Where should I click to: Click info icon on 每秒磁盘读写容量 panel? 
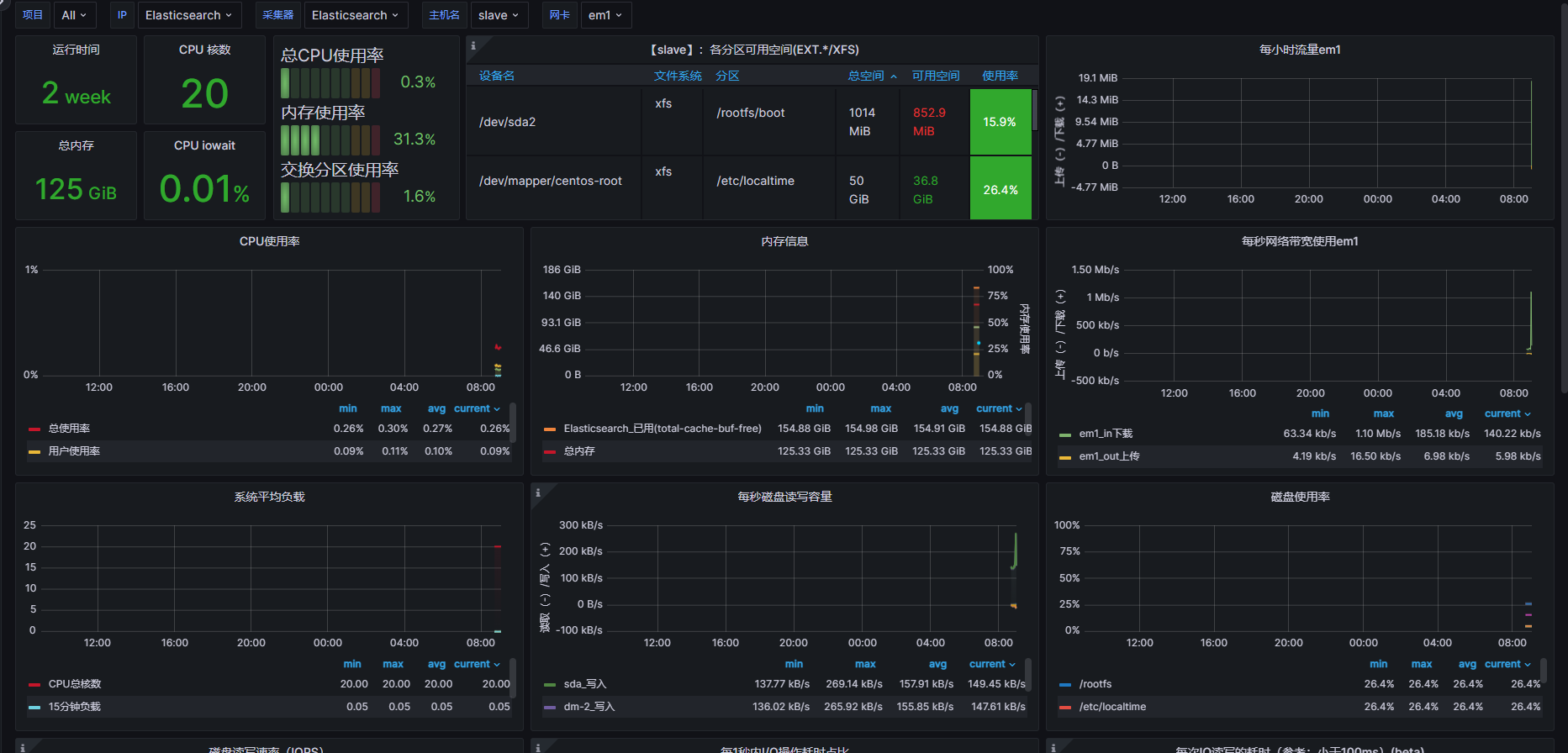tap(538, 492)
